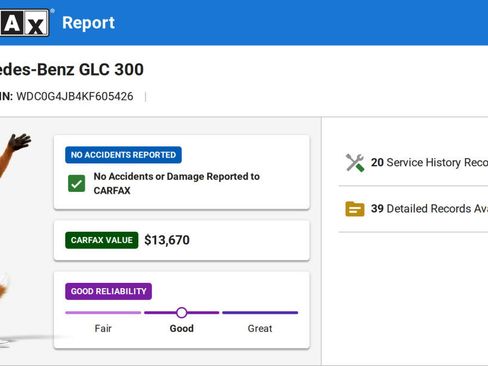Open the 20 Service History Records link
488x366 pixels.
click(429, 163)
